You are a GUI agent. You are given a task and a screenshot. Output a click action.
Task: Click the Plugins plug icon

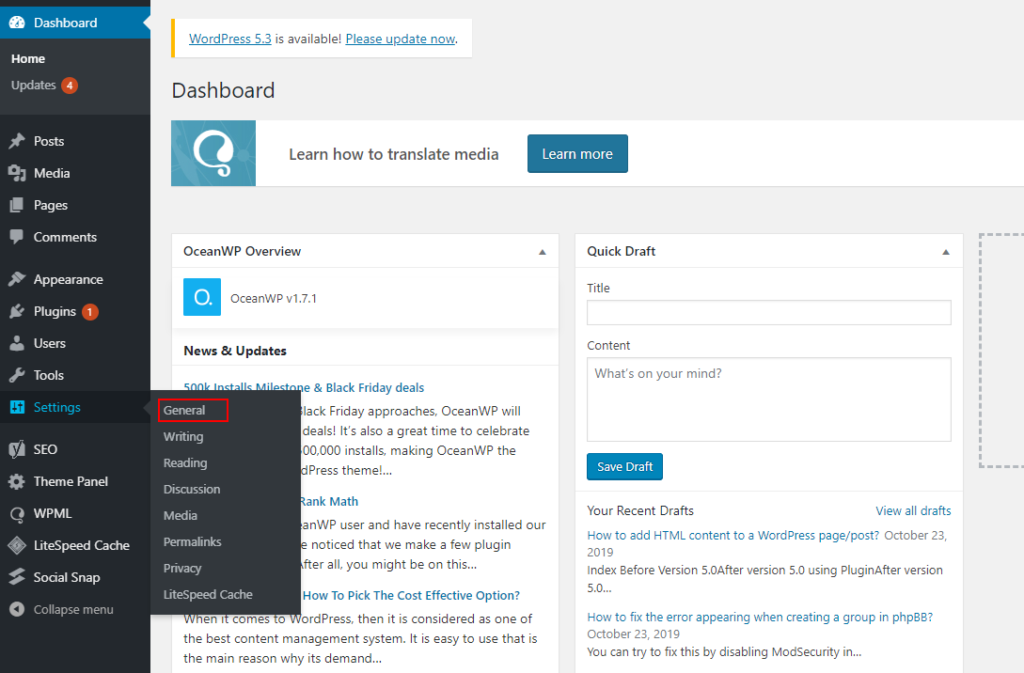click(x=17, y=312)
